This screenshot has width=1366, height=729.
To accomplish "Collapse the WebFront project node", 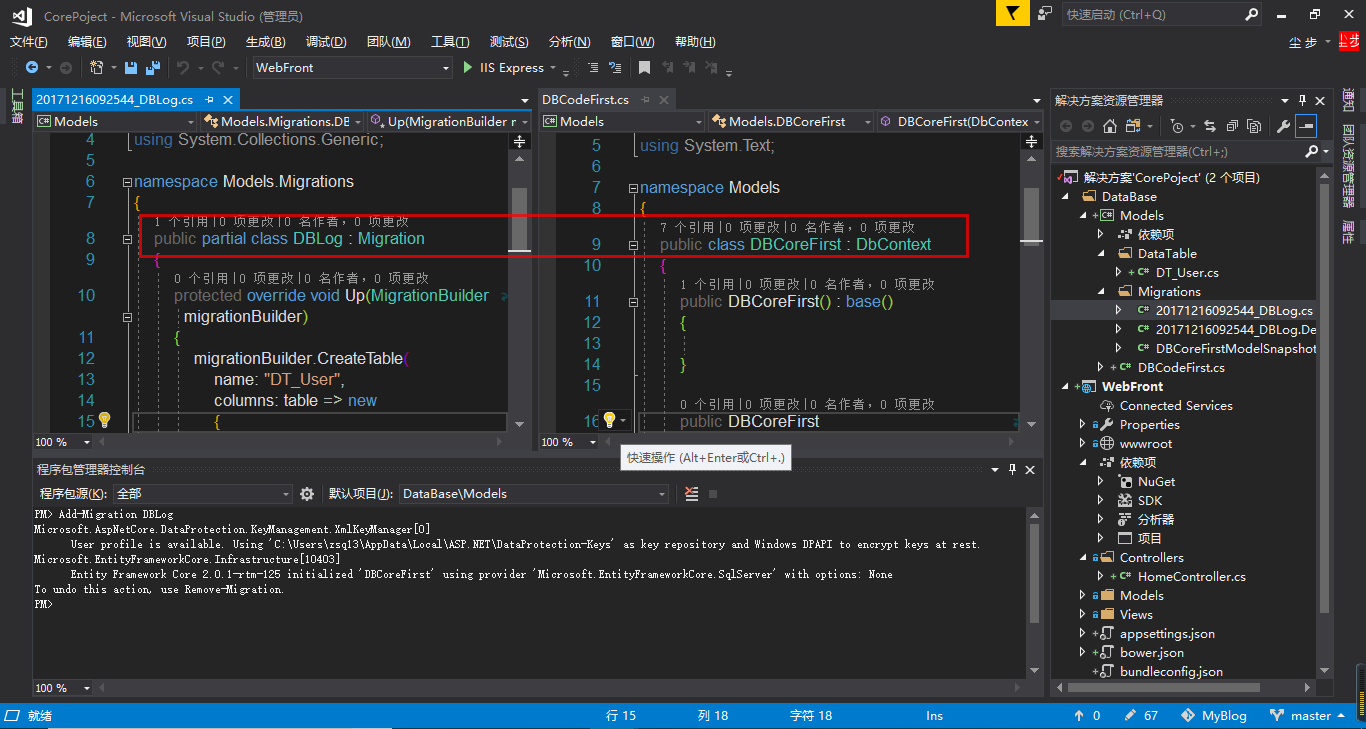I will coord(1065,386).
